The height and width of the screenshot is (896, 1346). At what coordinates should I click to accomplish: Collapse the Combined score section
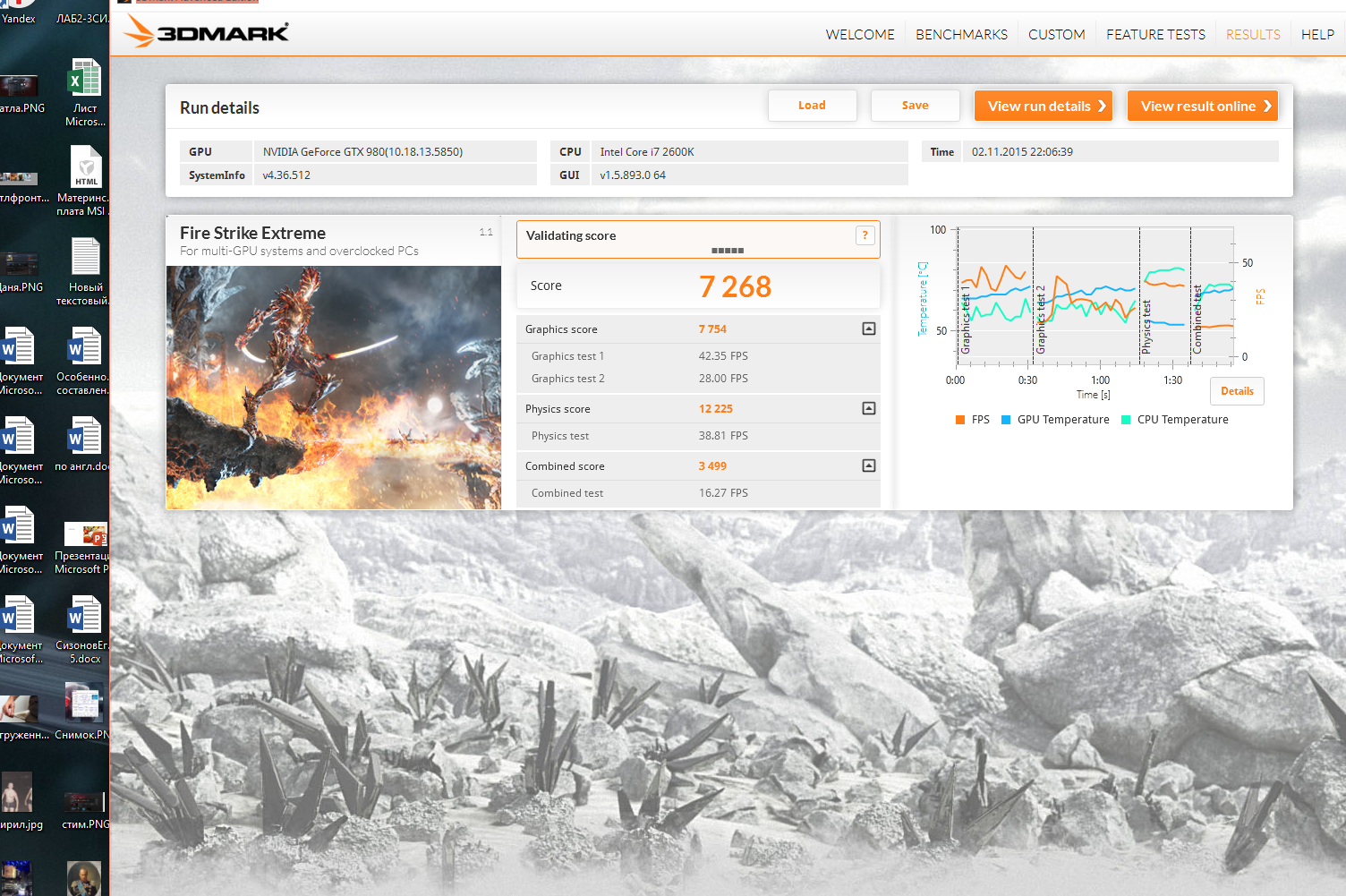[868, 465]
